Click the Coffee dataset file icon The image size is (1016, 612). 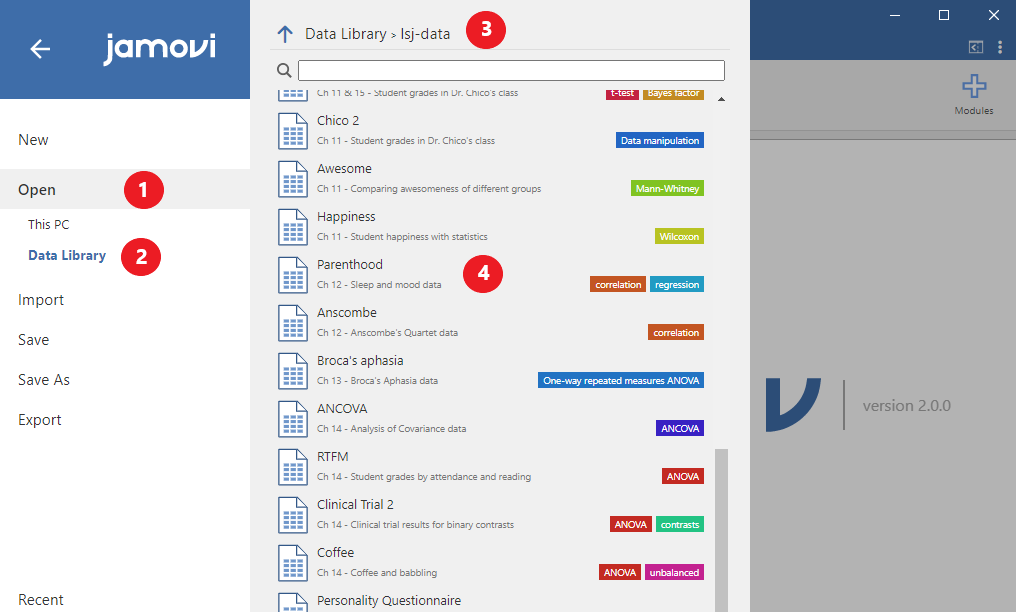293,562
